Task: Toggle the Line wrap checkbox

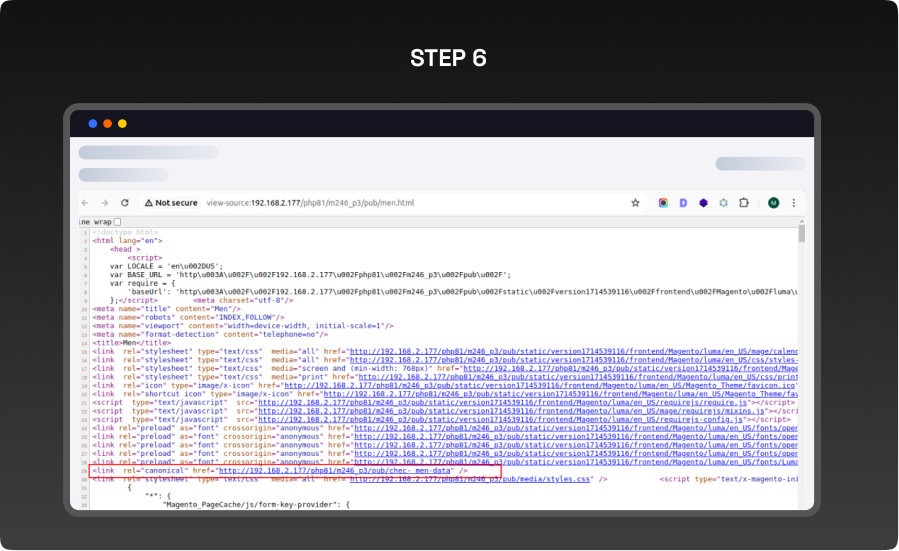Action: click(x=117, y=222)
